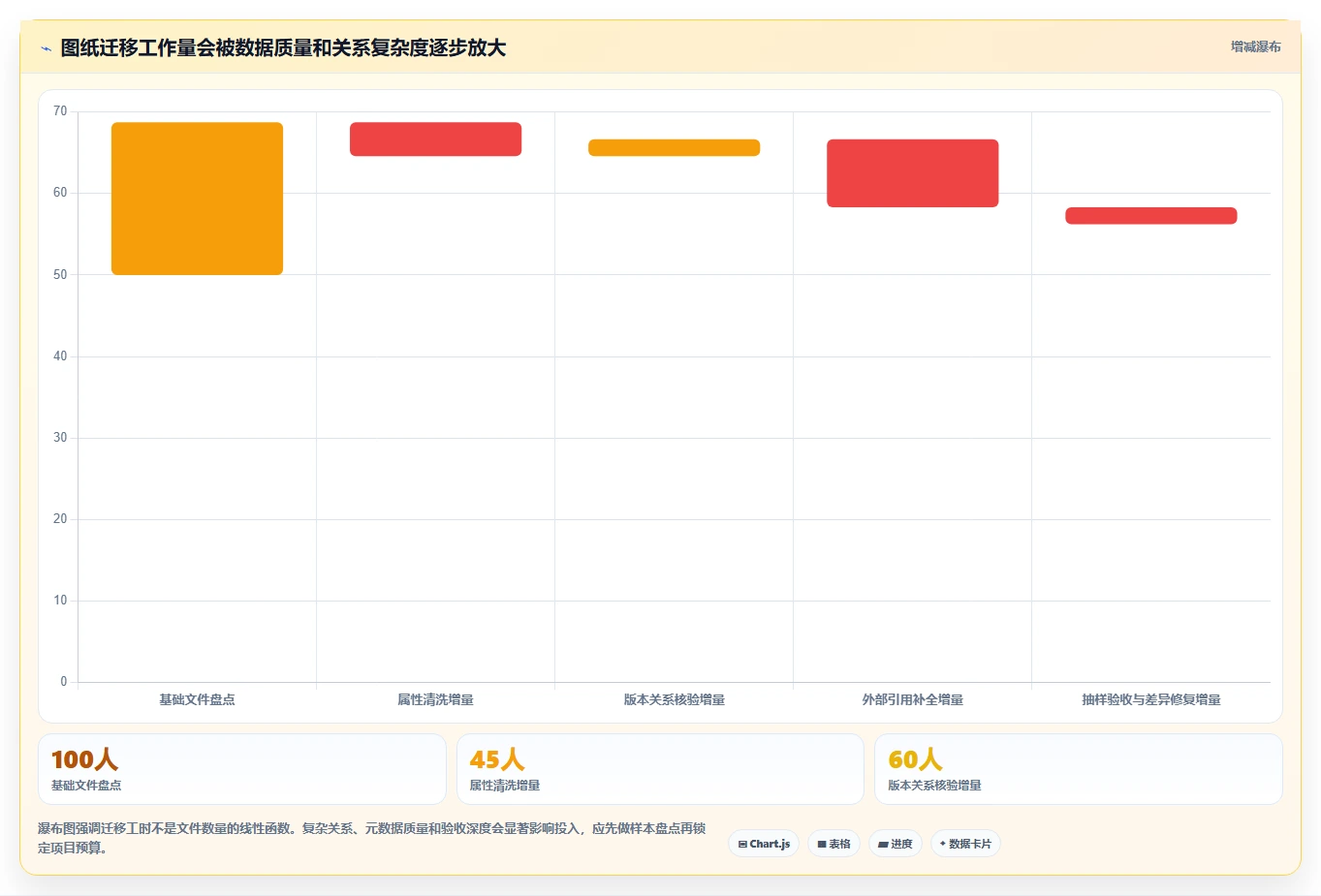The image size is (1321, 896).
Task: Select the 进度 tag pill
Action: (x=896, y=844)
